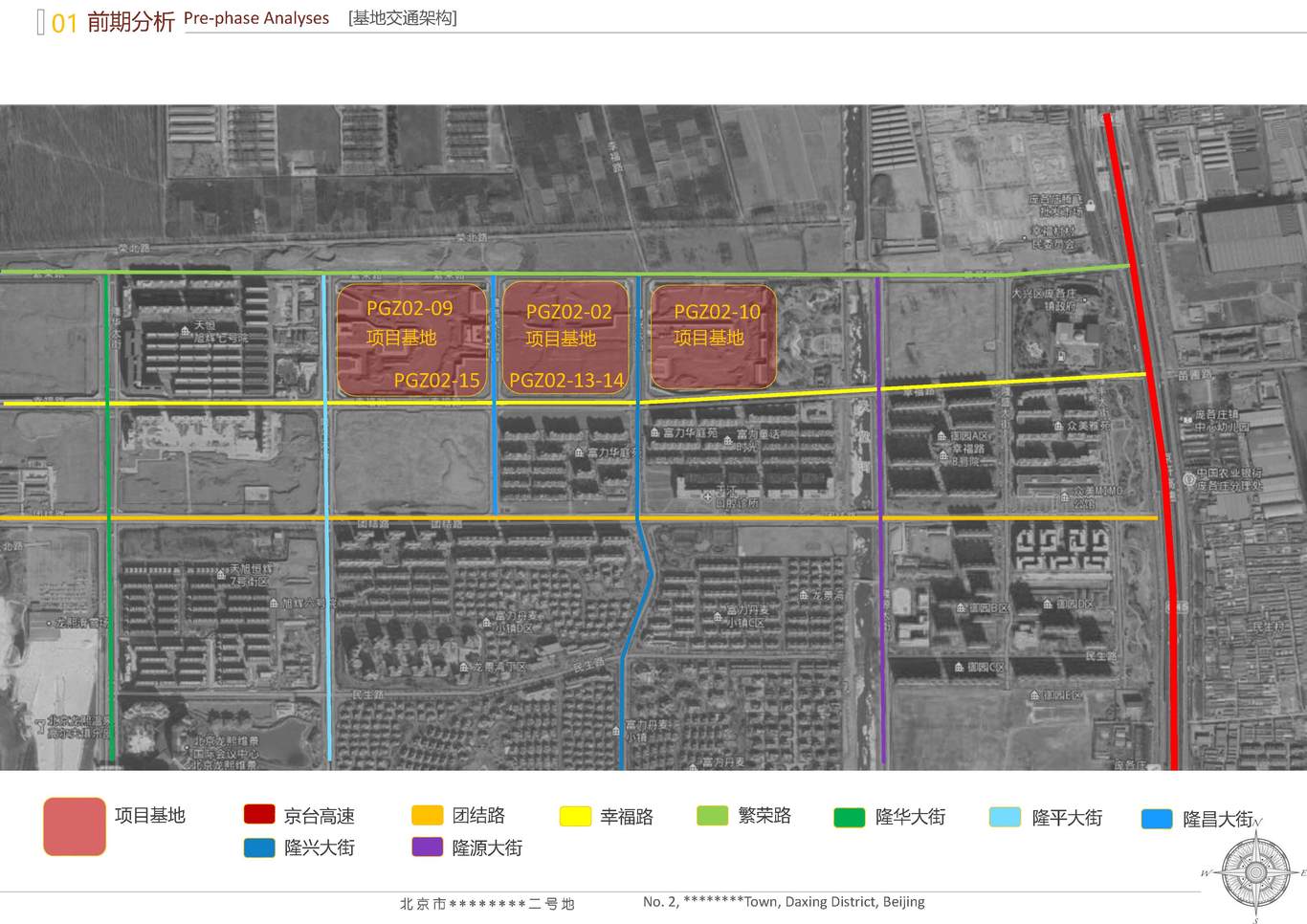Select the PGZ02-02 project site block

[x=565, y=337]
